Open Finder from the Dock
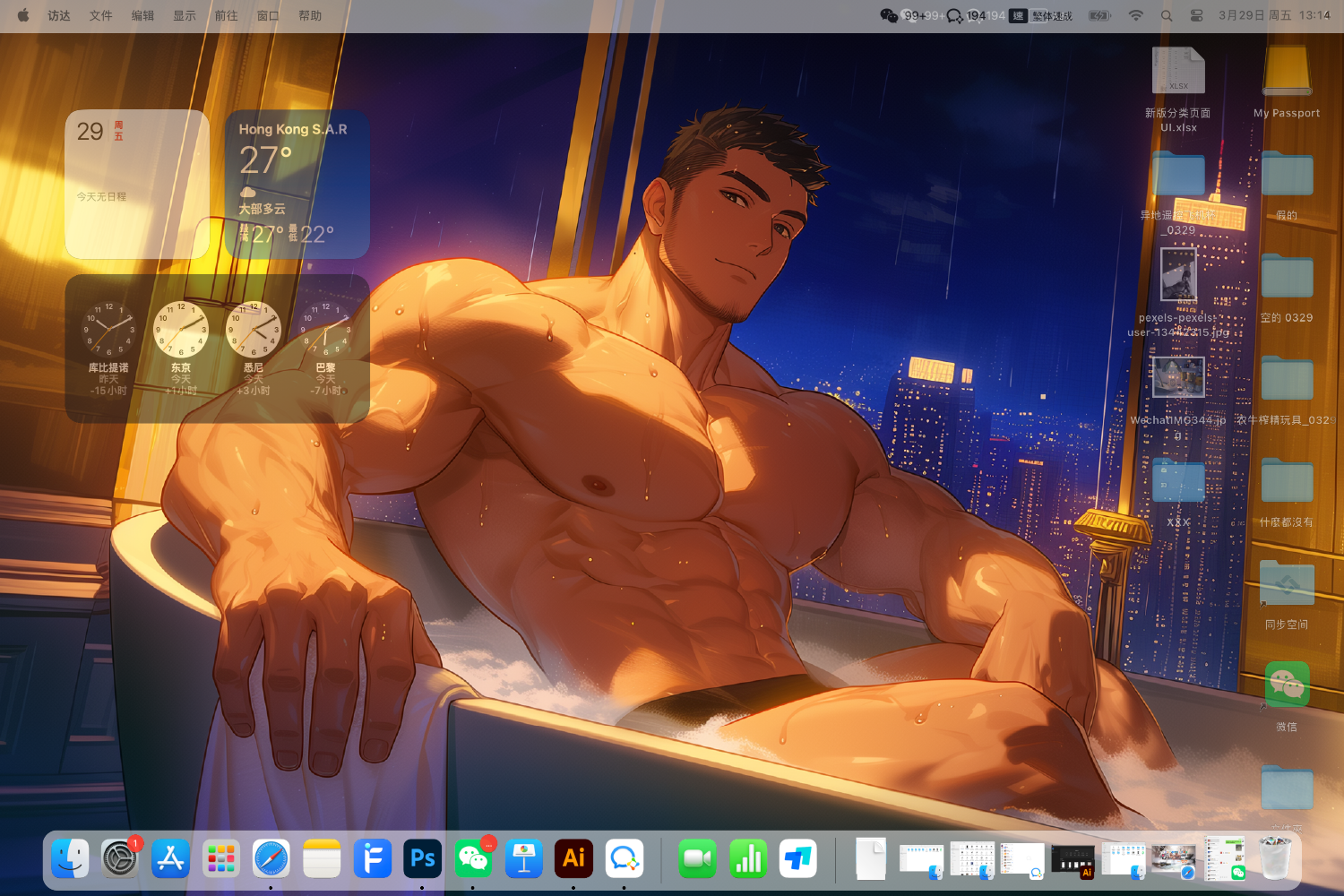 coord(70,858)
